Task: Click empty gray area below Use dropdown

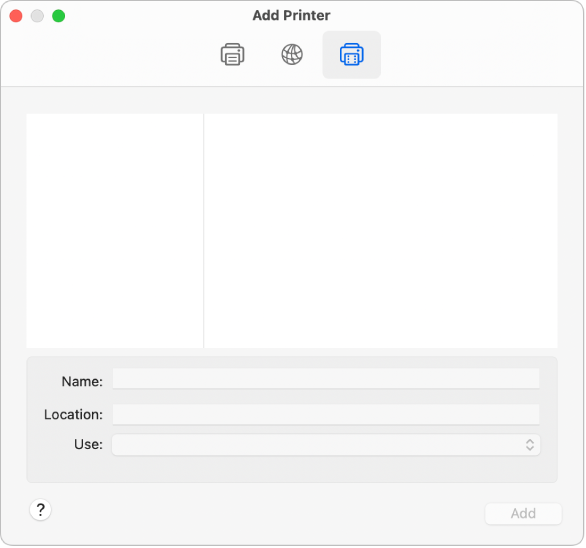Action: tap(292, 469)
